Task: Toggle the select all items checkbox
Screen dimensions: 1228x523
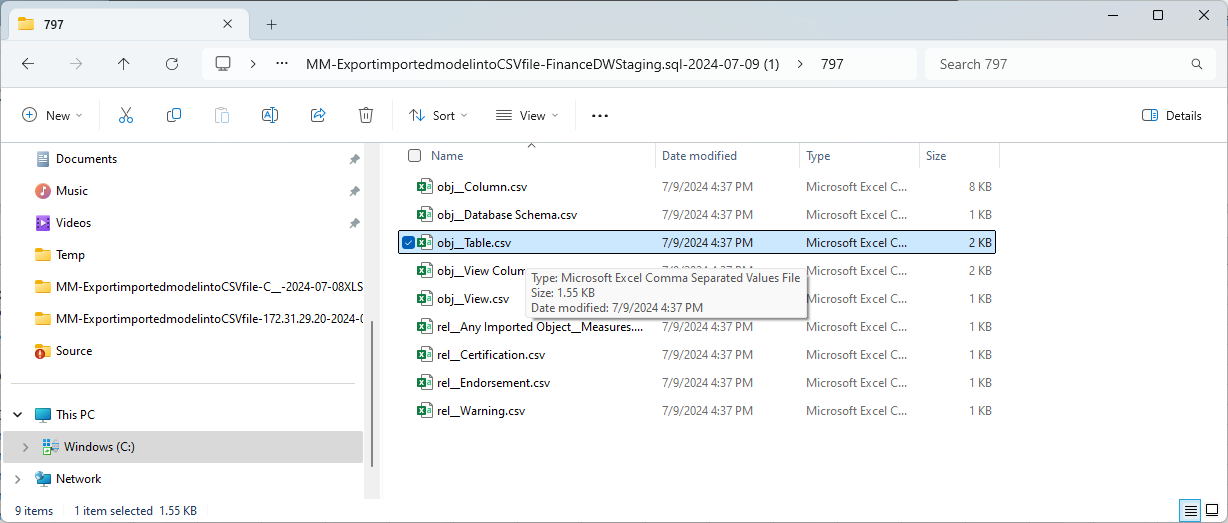Action: (414, 156)
